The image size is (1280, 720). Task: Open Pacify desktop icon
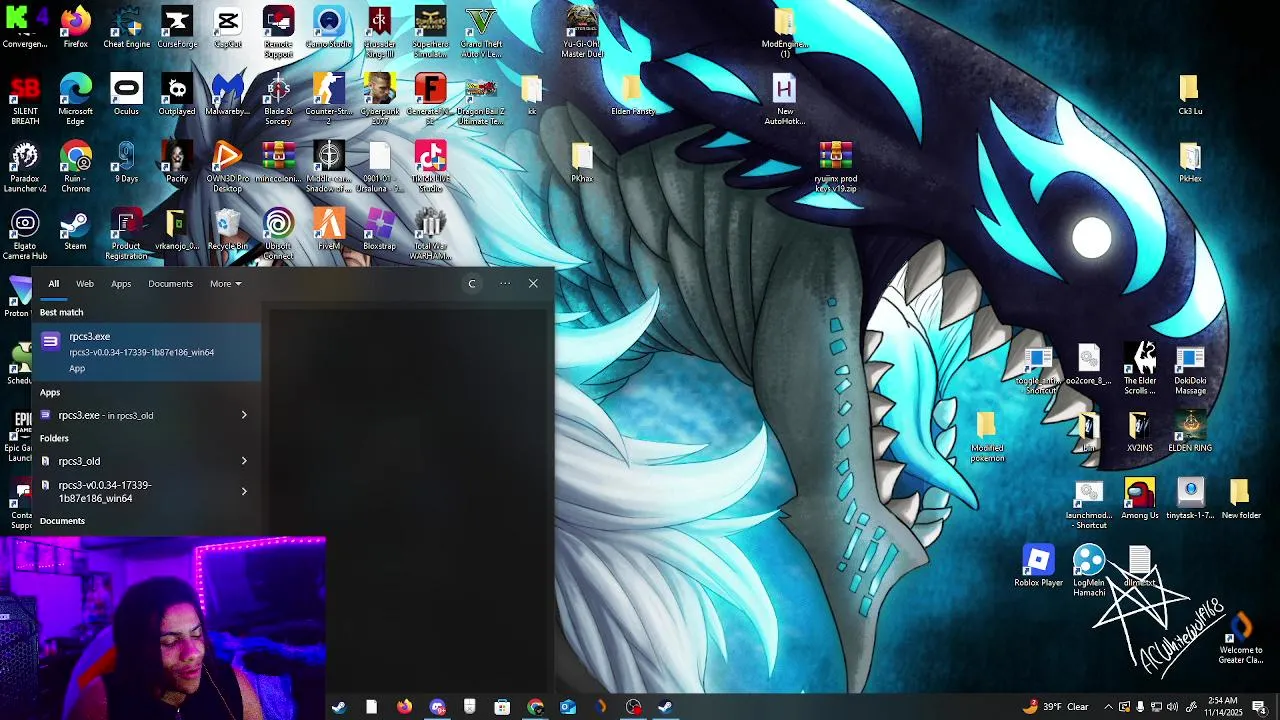pyautogui.click(x=177, y=162)
